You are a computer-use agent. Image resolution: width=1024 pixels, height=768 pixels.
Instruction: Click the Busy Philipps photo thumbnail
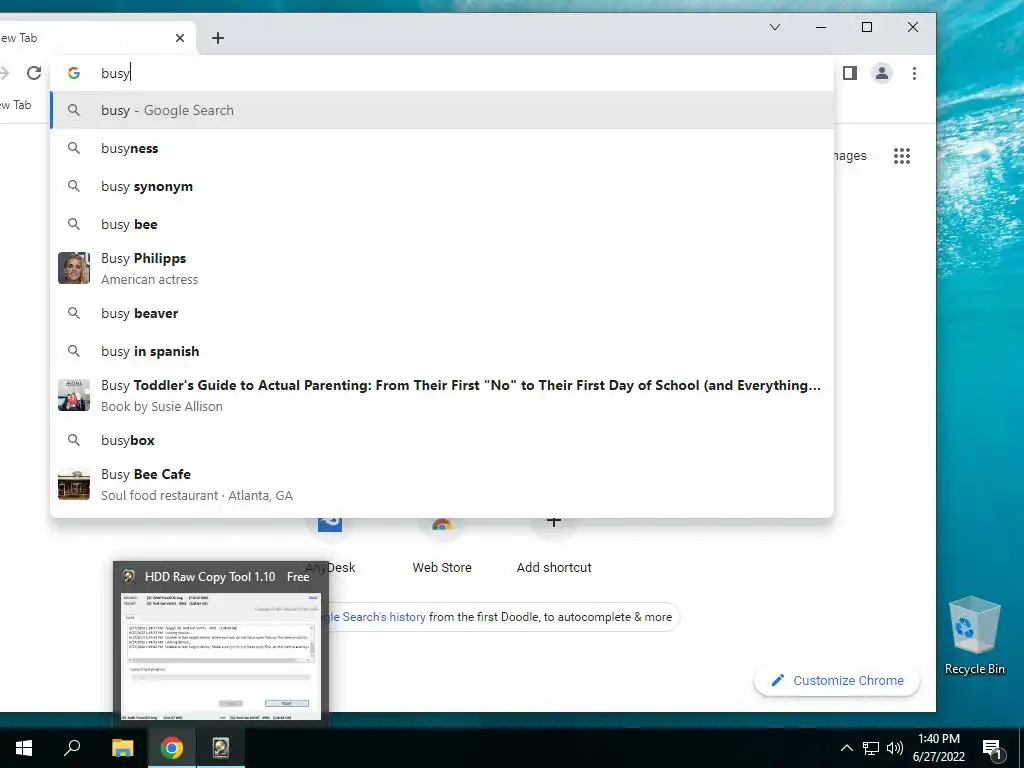click(x=74, y=268)
